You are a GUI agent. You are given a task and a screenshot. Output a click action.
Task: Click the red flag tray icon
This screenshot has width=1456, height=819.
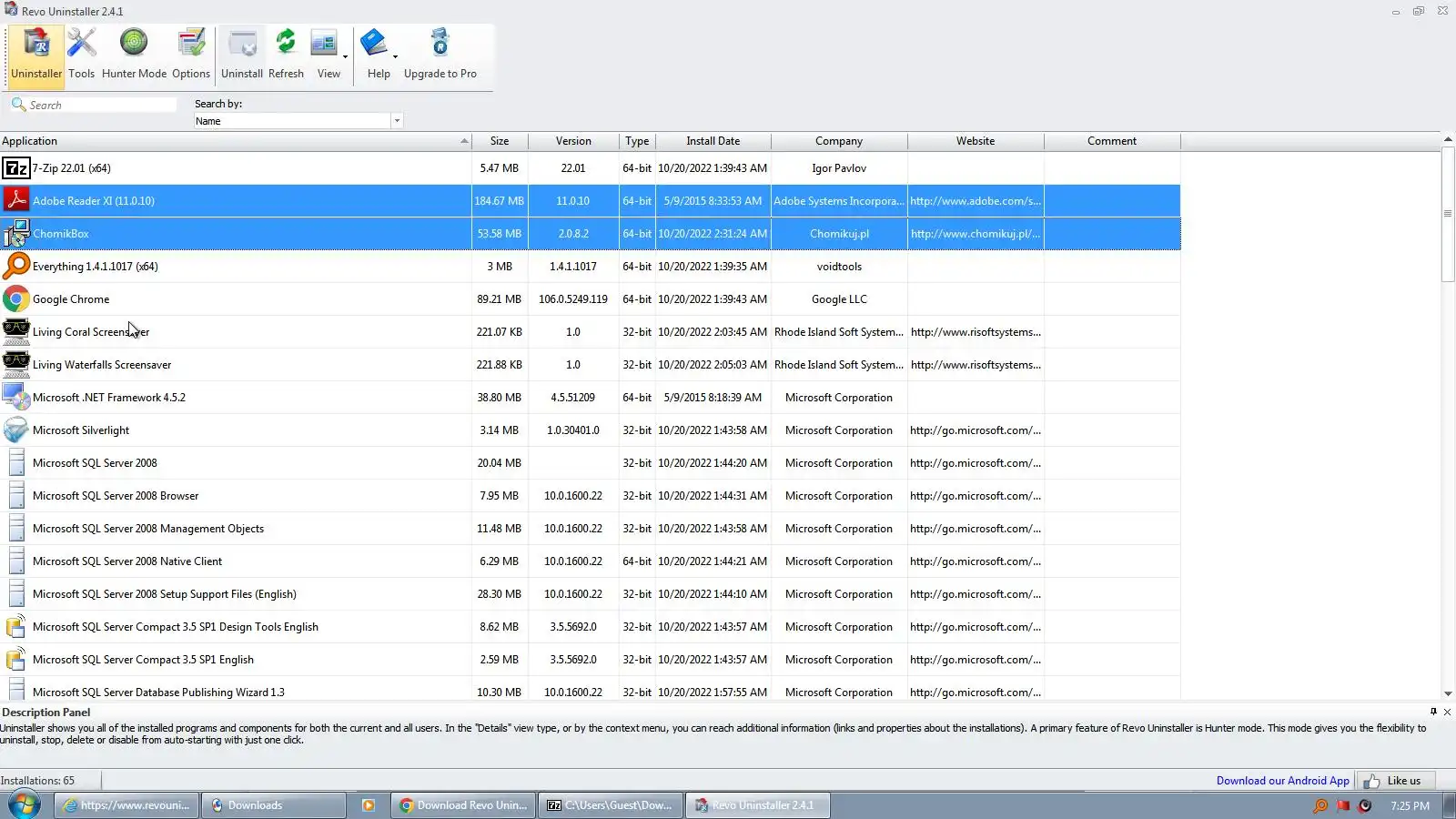coord(1343,805)
